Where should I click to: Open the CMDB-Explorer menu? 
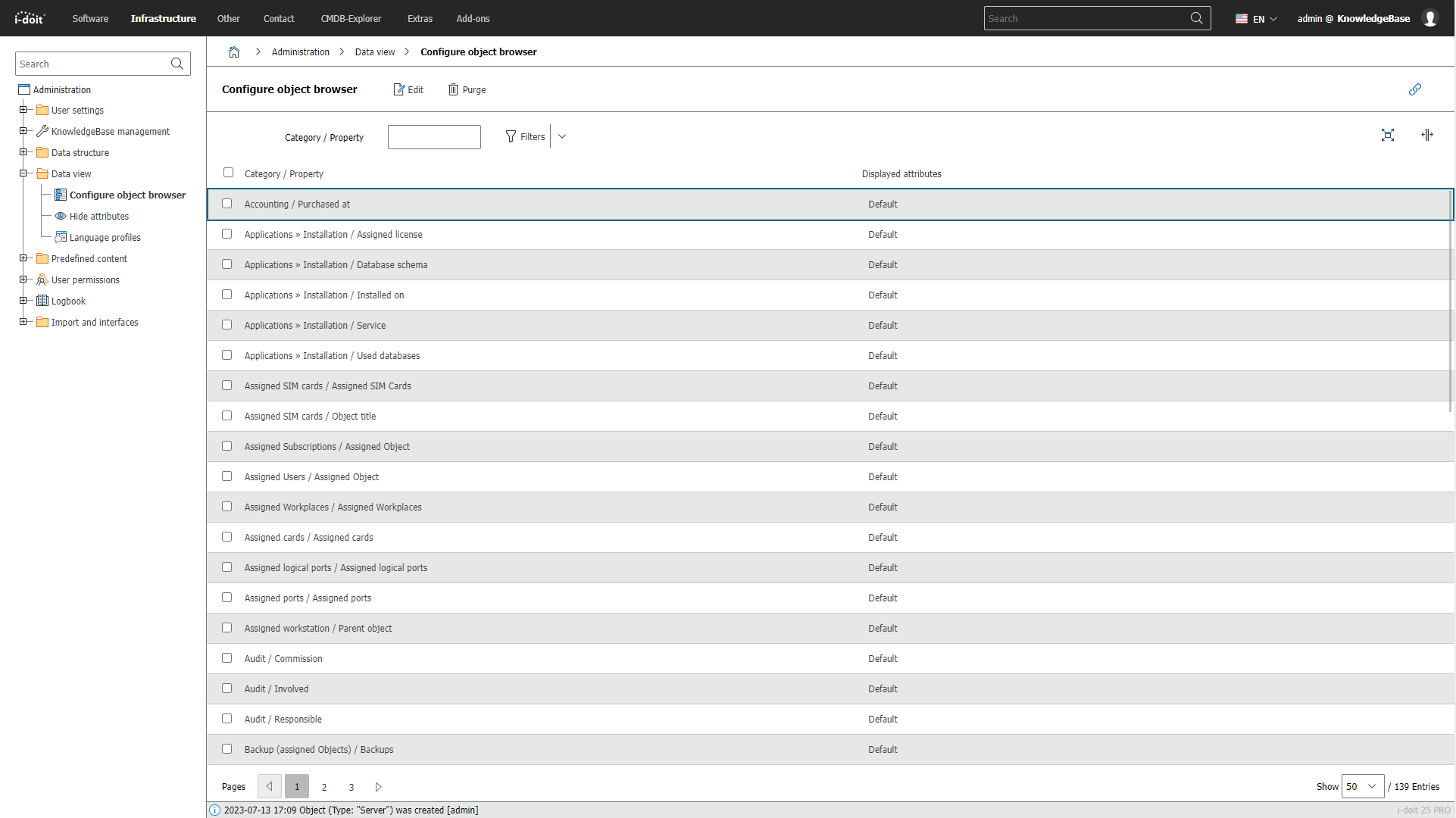pos(351,18)
